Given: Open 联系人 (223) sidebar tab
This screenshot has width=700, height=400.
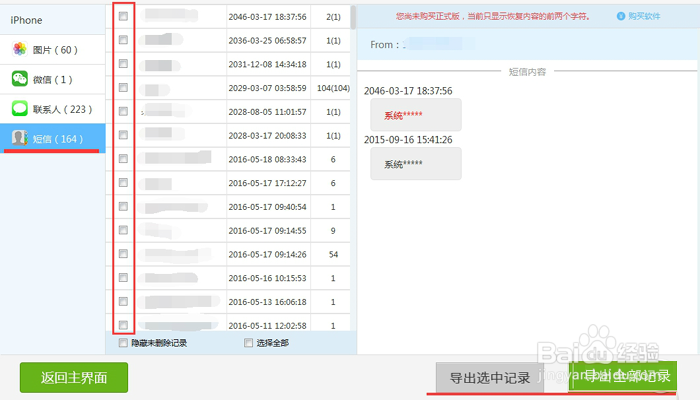Looking at the screenshot, I should 53,109.
